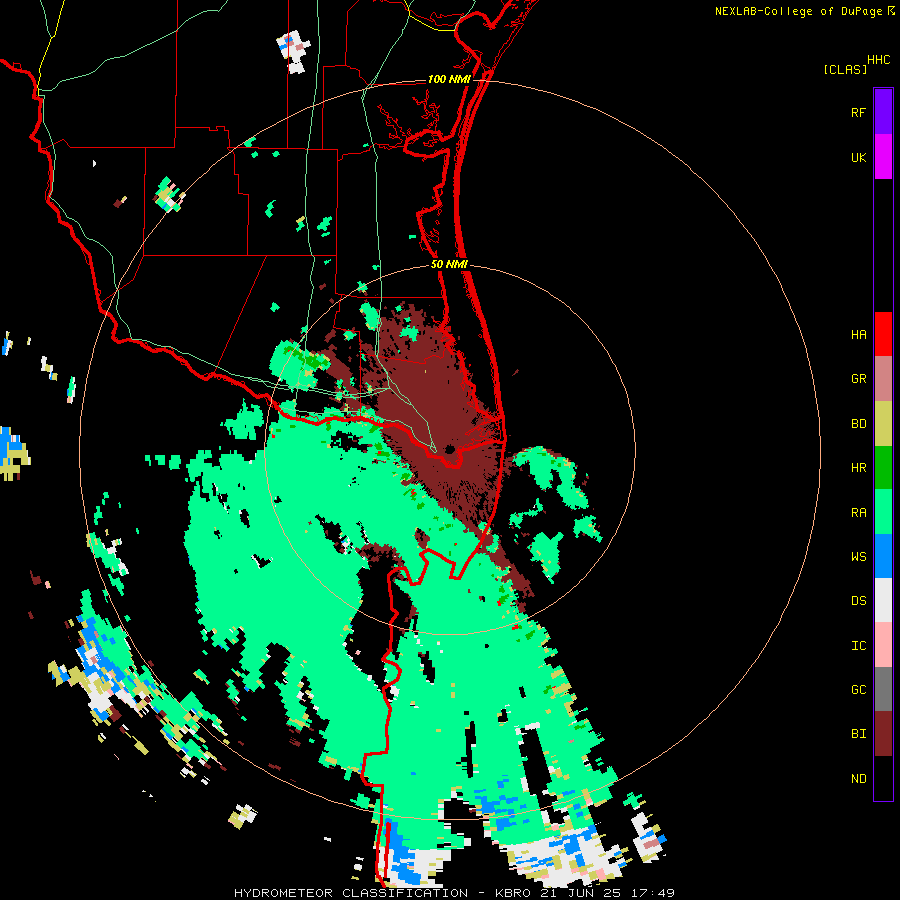900x900 pixels.
Task: Click the IC legend label
Action: pyautogui.click(x=858, y=646)
